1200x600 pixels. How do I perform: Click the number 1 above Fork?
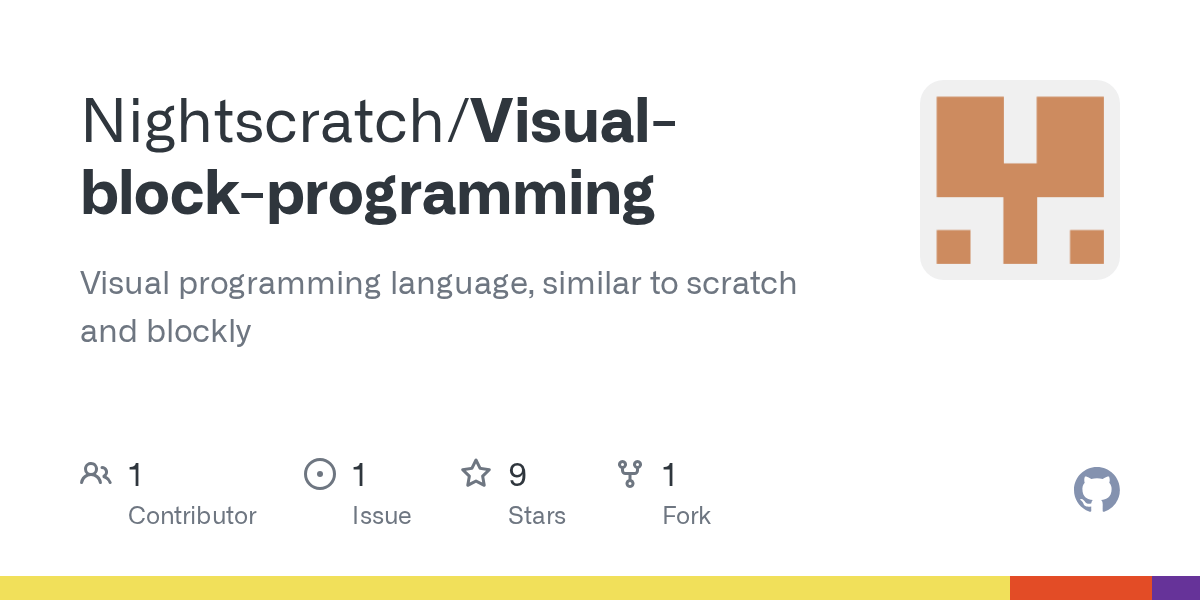click(669, 475)
